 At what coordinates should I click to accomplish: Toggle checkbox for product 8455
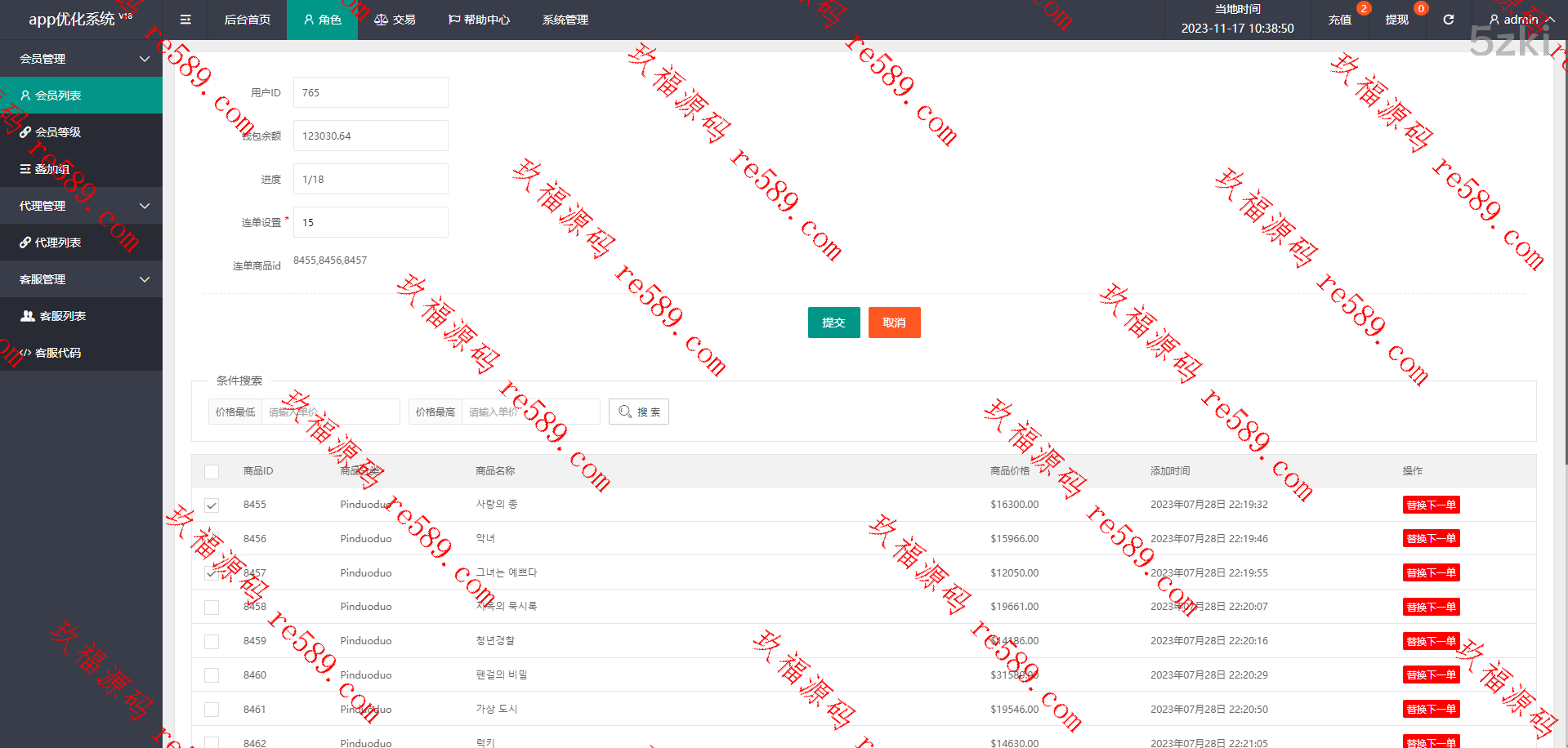(x=212, y=505)
